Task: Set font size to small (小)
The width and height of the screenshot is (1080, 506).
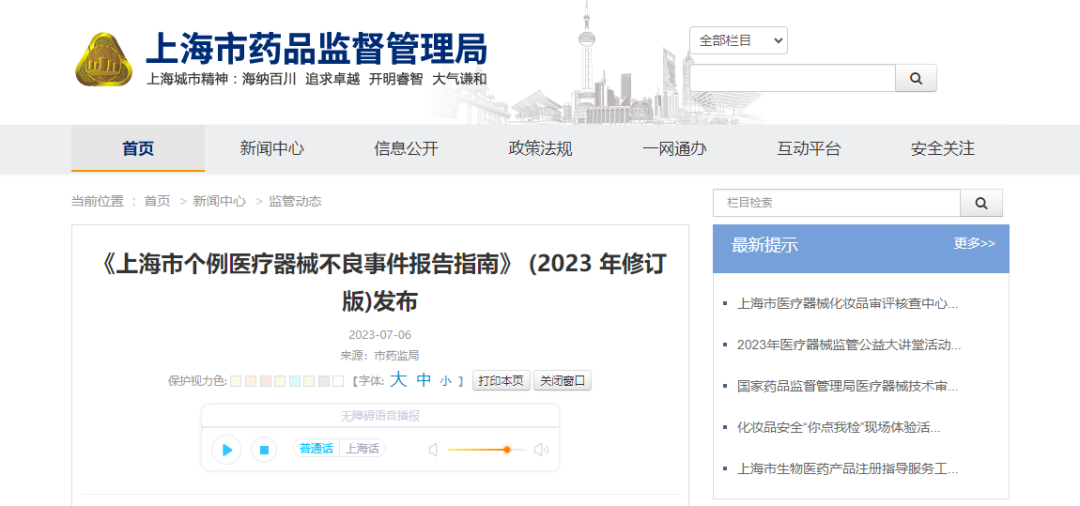Action: point(445,381)
